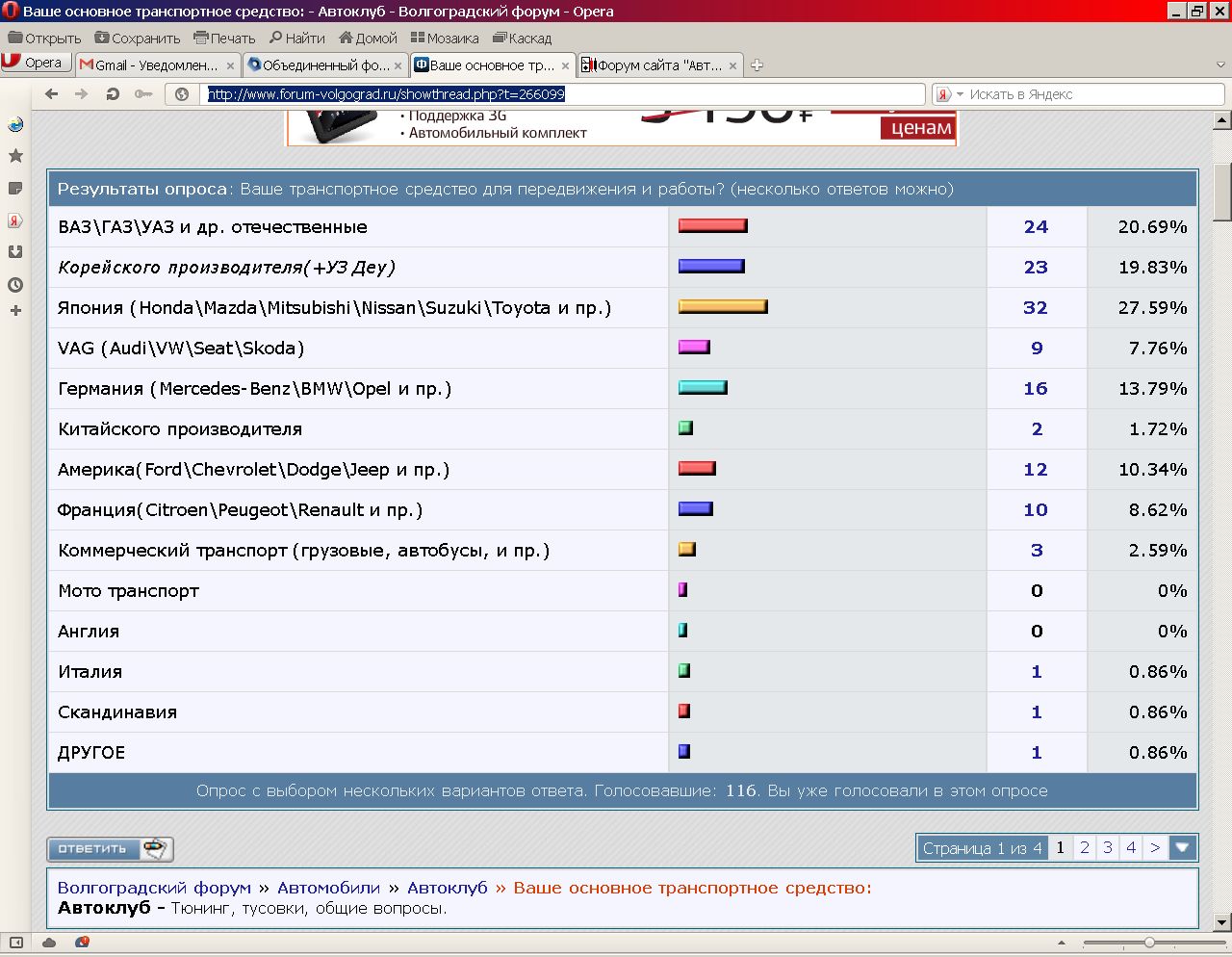Click the Ответить reply button
This screenshot has width=1232, height=957.
(111, 849)
